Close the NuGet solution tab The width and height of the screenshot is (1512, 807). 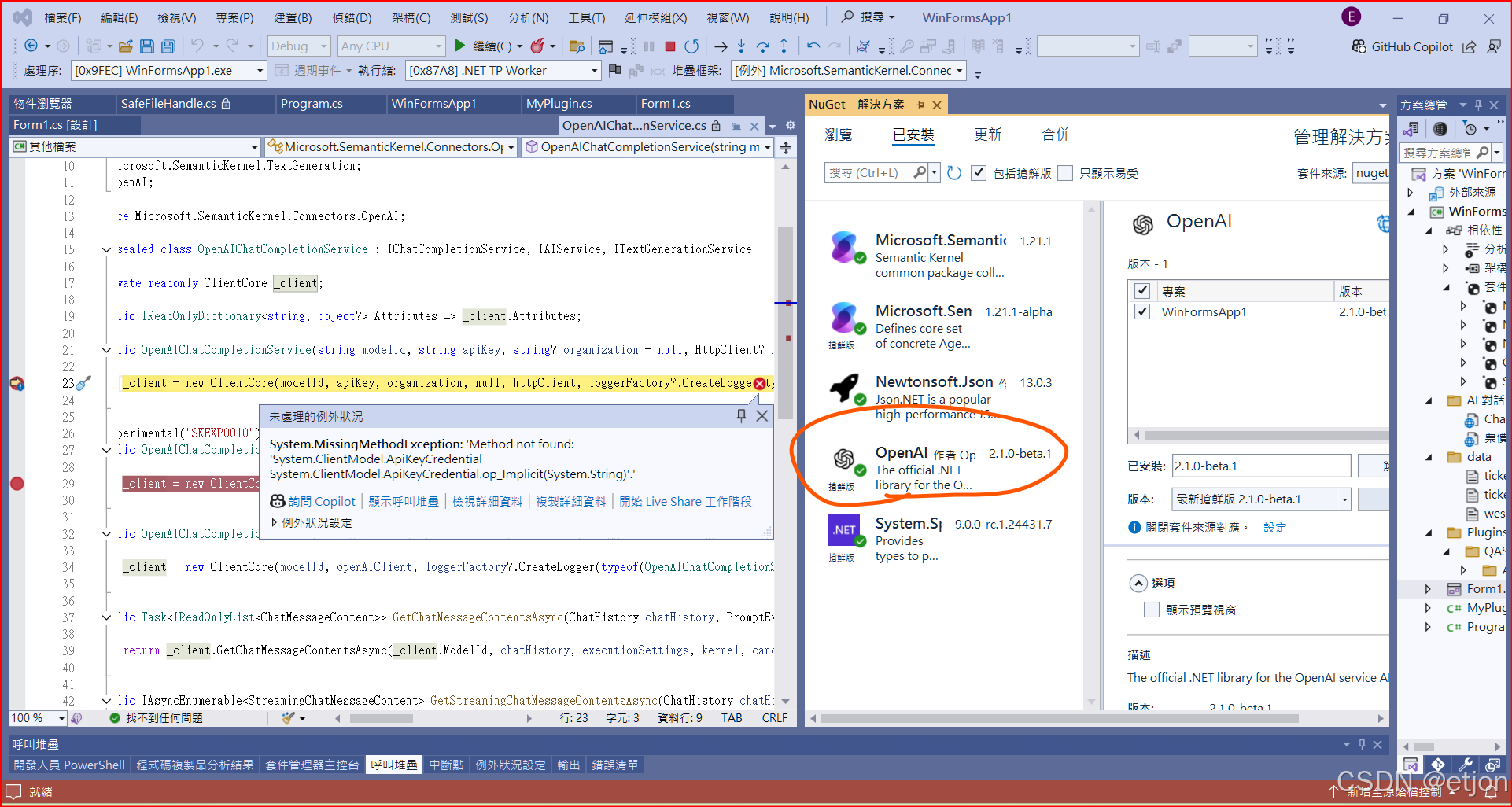coord(937,105)
